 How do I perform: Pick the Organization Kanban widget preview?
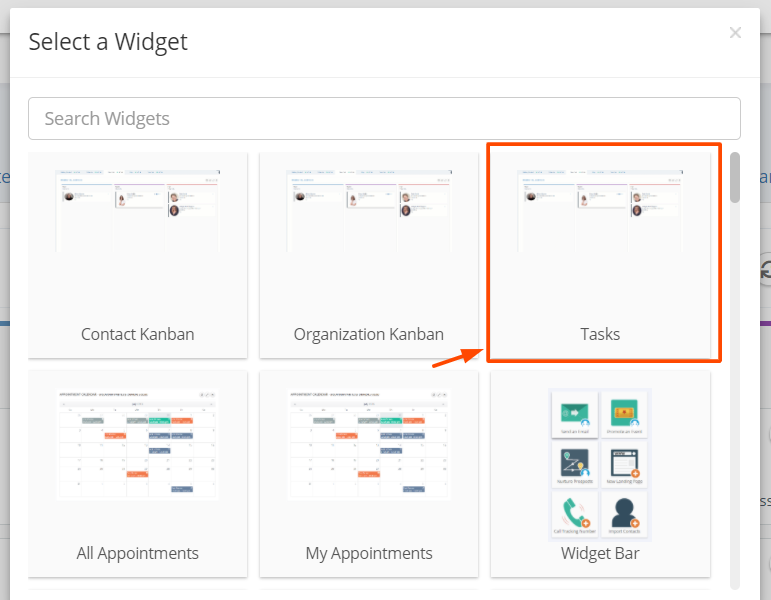pos(369,211)
